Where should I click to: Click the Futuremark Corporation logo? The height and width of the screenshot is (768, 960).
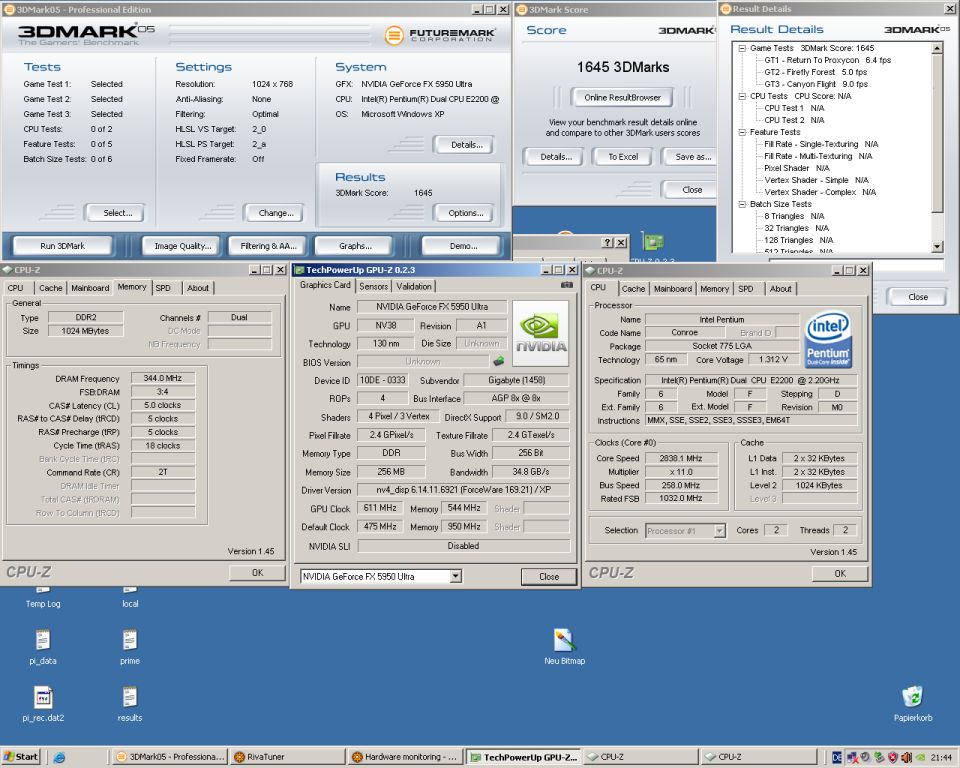click(x=440, y=35)
